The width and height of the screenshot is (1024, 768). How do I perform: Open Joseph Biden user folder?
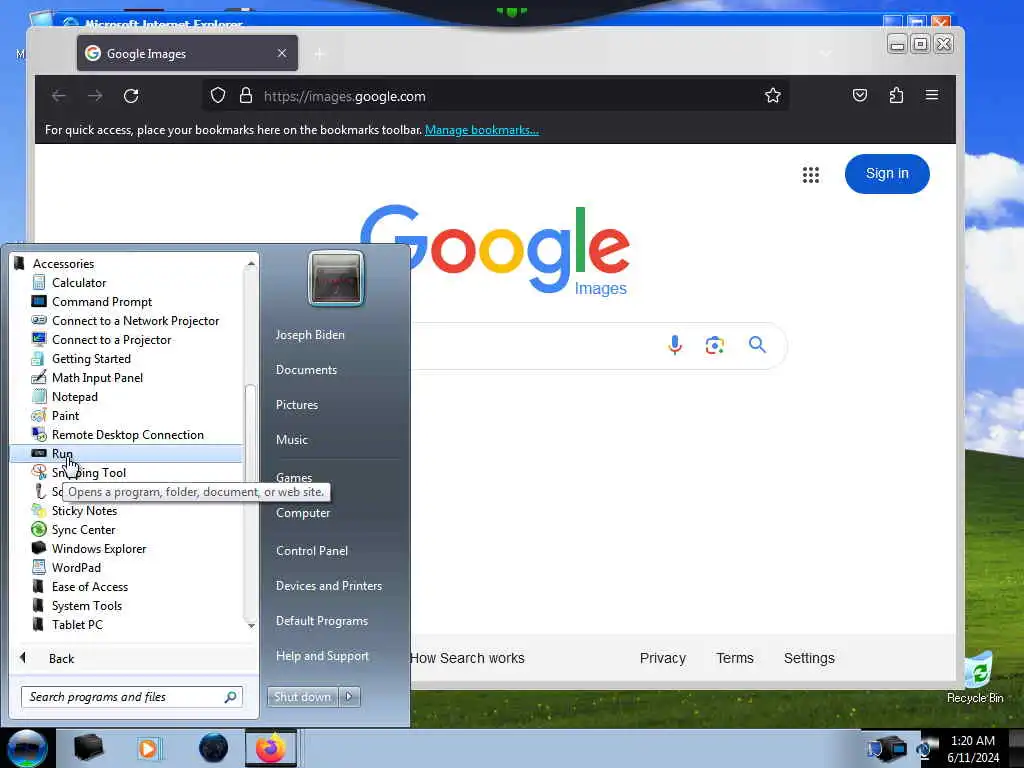pos(310,334)
